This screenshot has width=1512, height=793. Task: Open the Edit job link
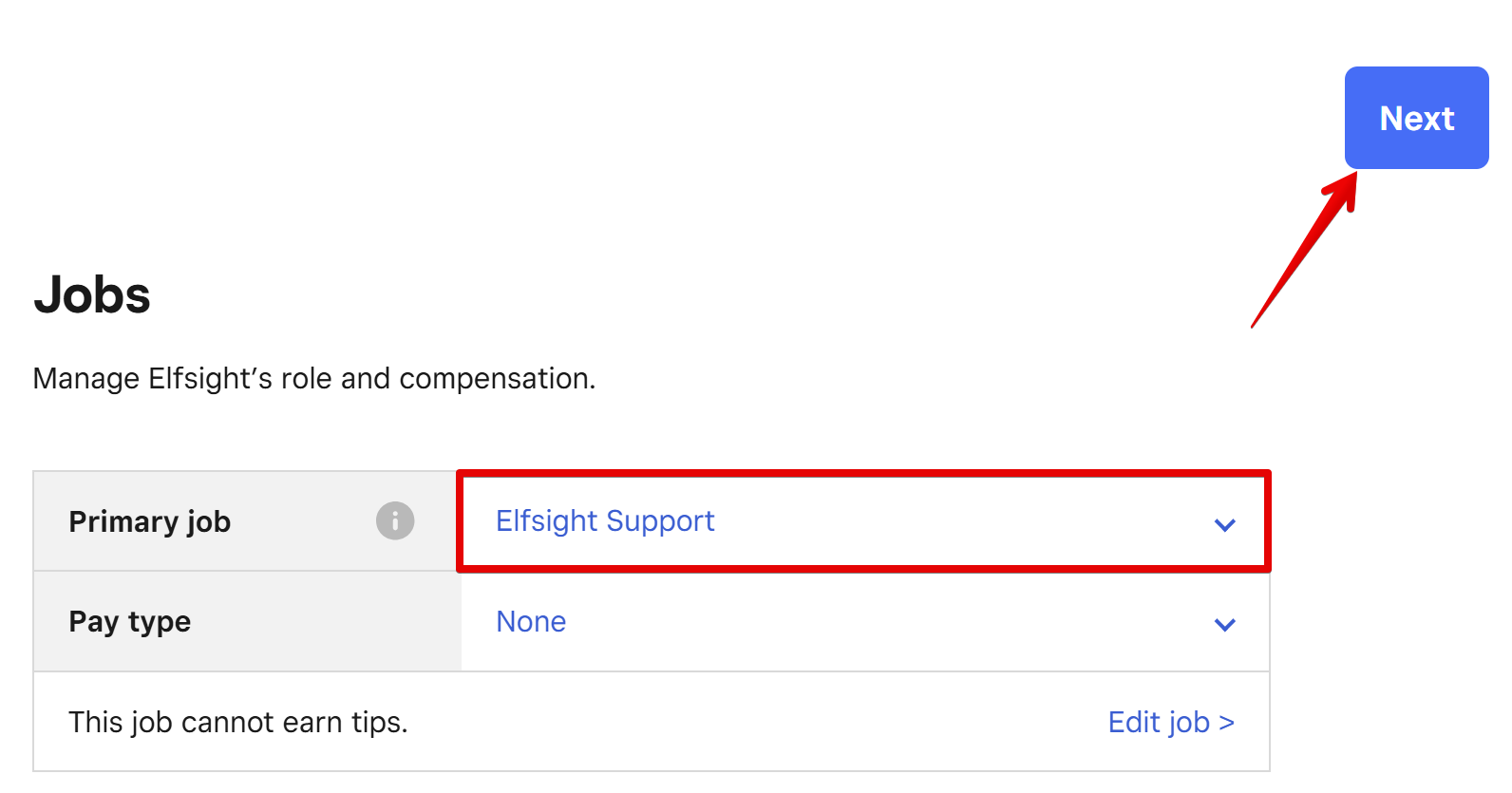(1171, 723)
